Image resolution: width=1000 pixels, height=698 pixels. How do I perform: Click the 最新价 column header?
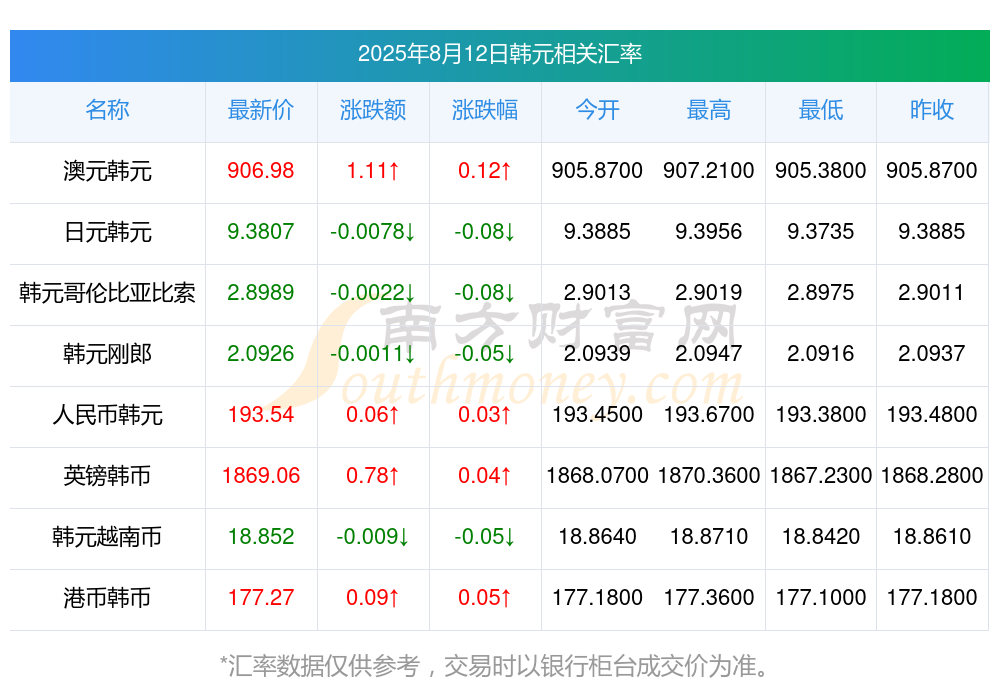pos(261,110)
